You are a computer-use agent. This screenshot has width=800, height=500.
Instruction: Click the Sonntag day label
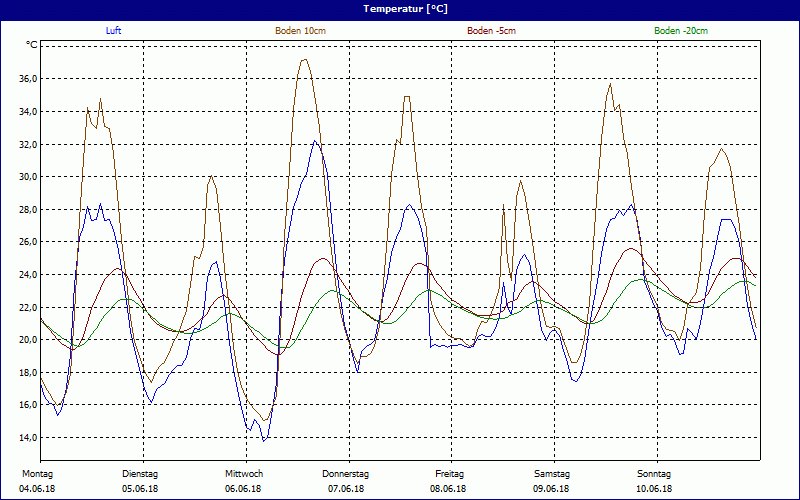click(655, 473)
